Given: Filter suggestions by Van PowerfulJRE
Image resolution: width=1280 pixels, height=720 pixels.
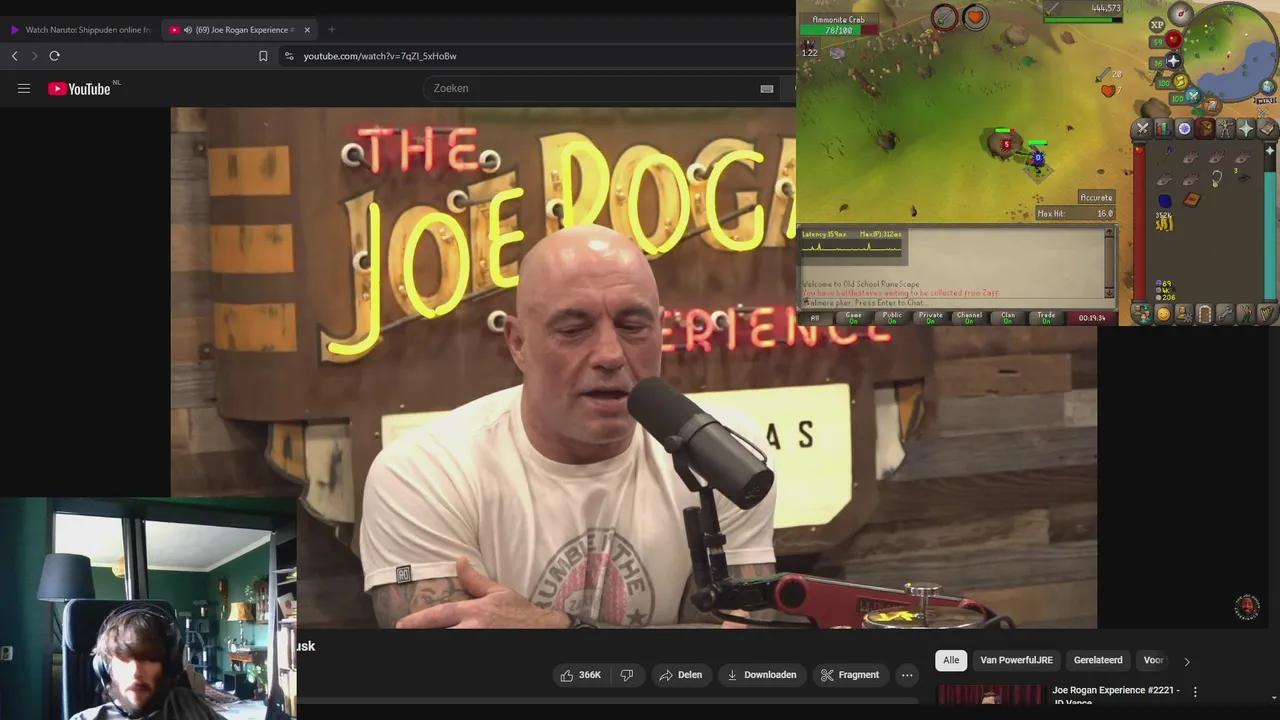Looking at the screenshot, I should point(1016,660).
